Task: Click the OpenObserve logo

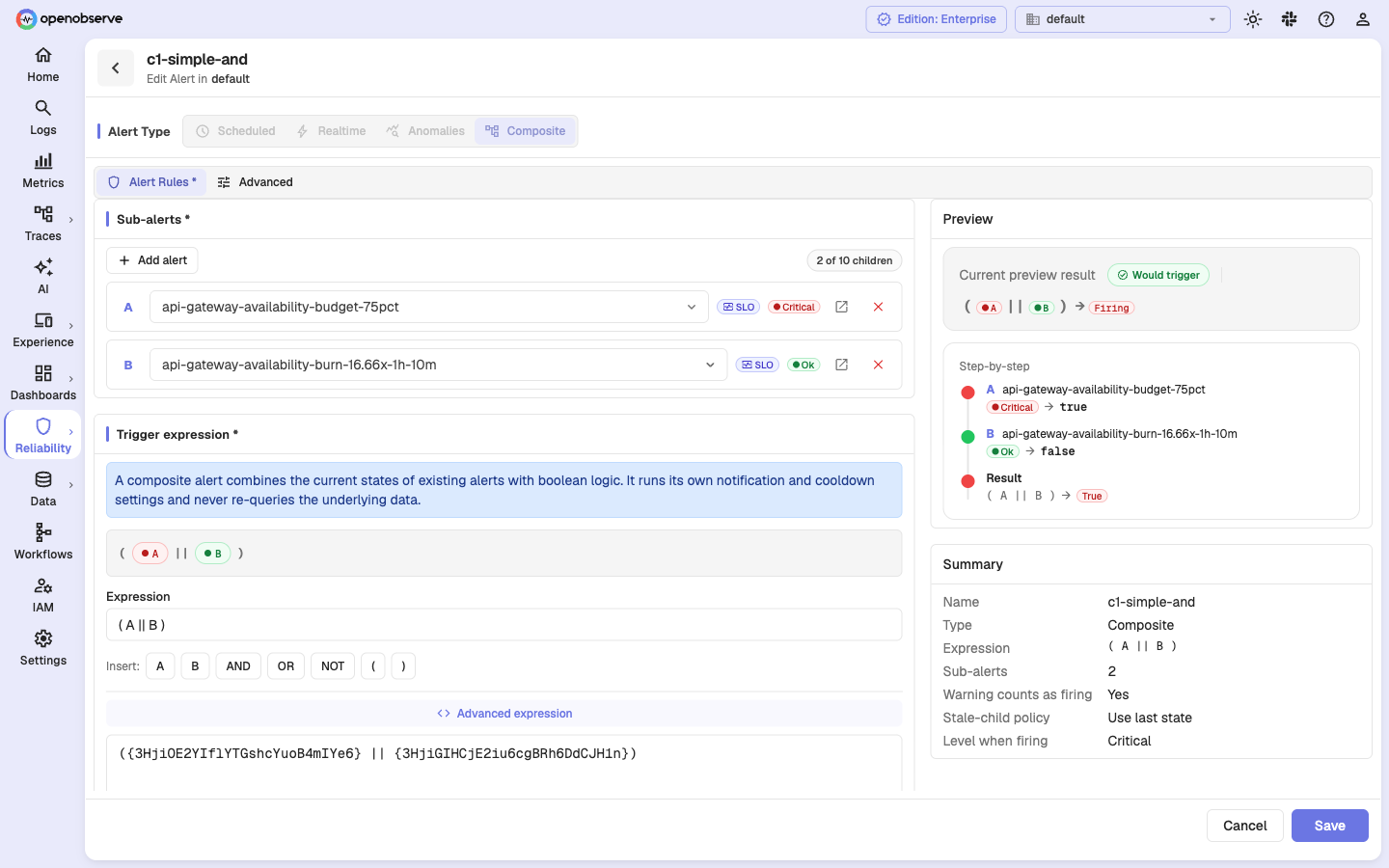Action: 69,18
